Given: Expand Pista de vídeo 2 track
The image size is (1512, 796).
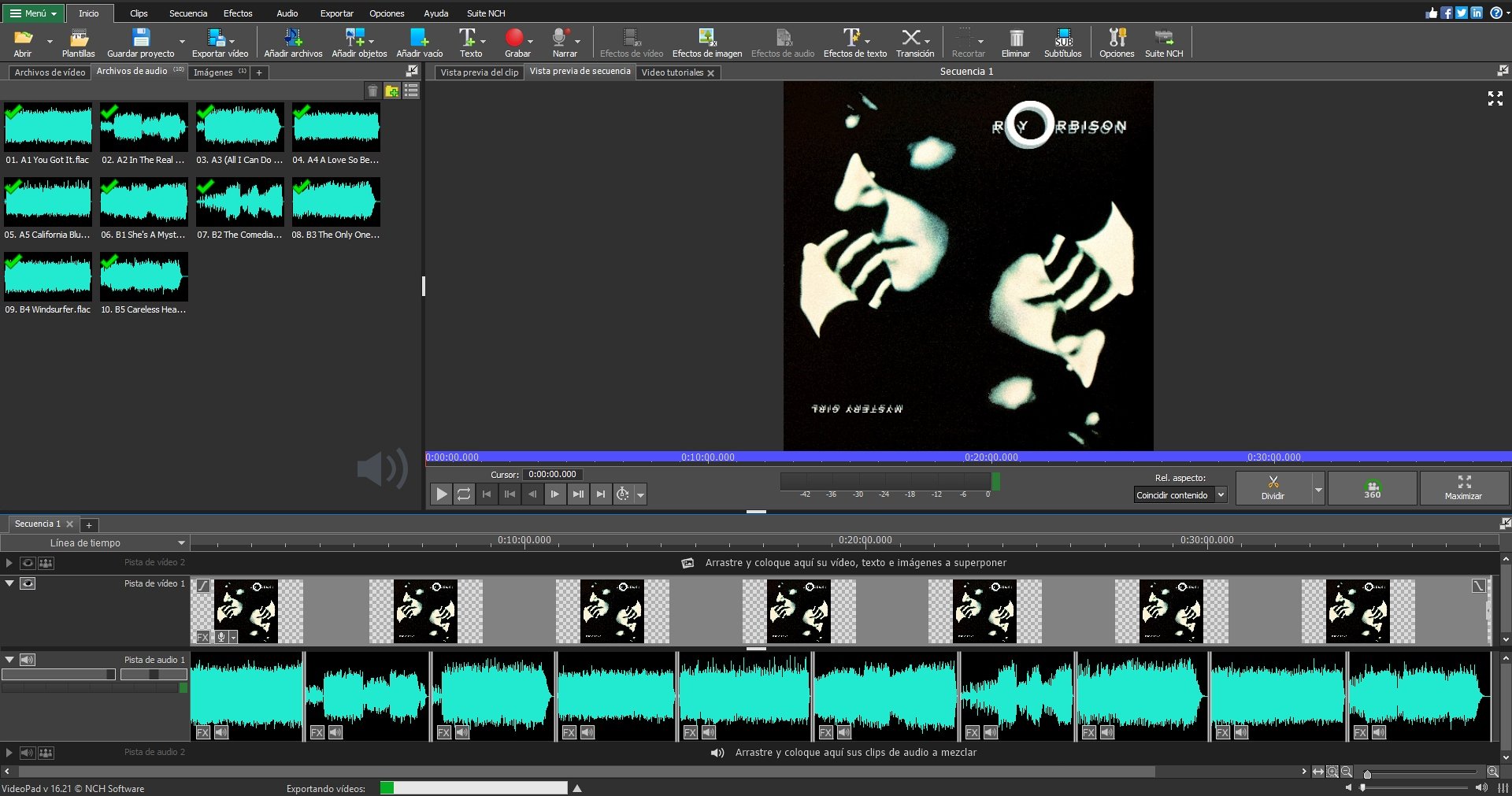Looking at the screenshot, I should [9, 563].
